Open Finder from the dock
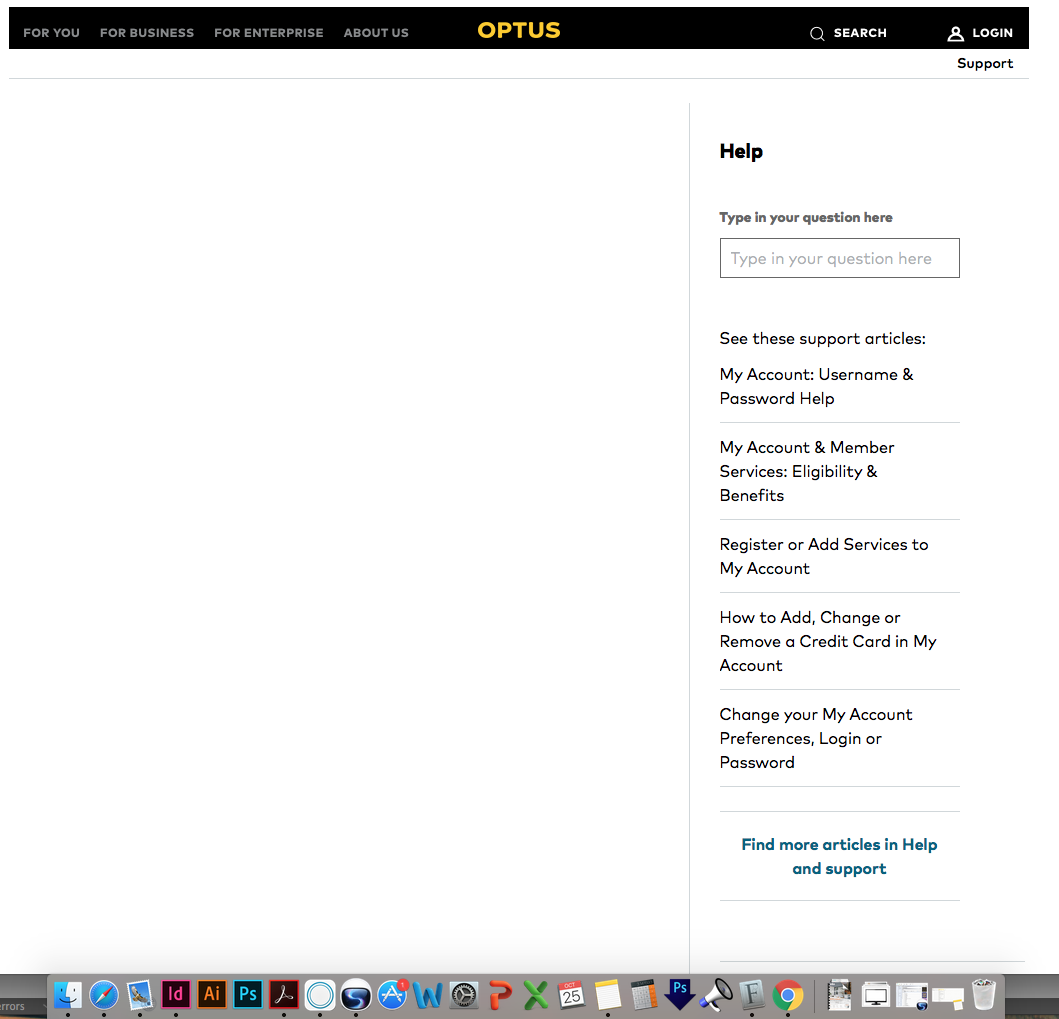The height and width of the screenshot is (1019, 1059). pyautogui.click(x=68, y=995)
